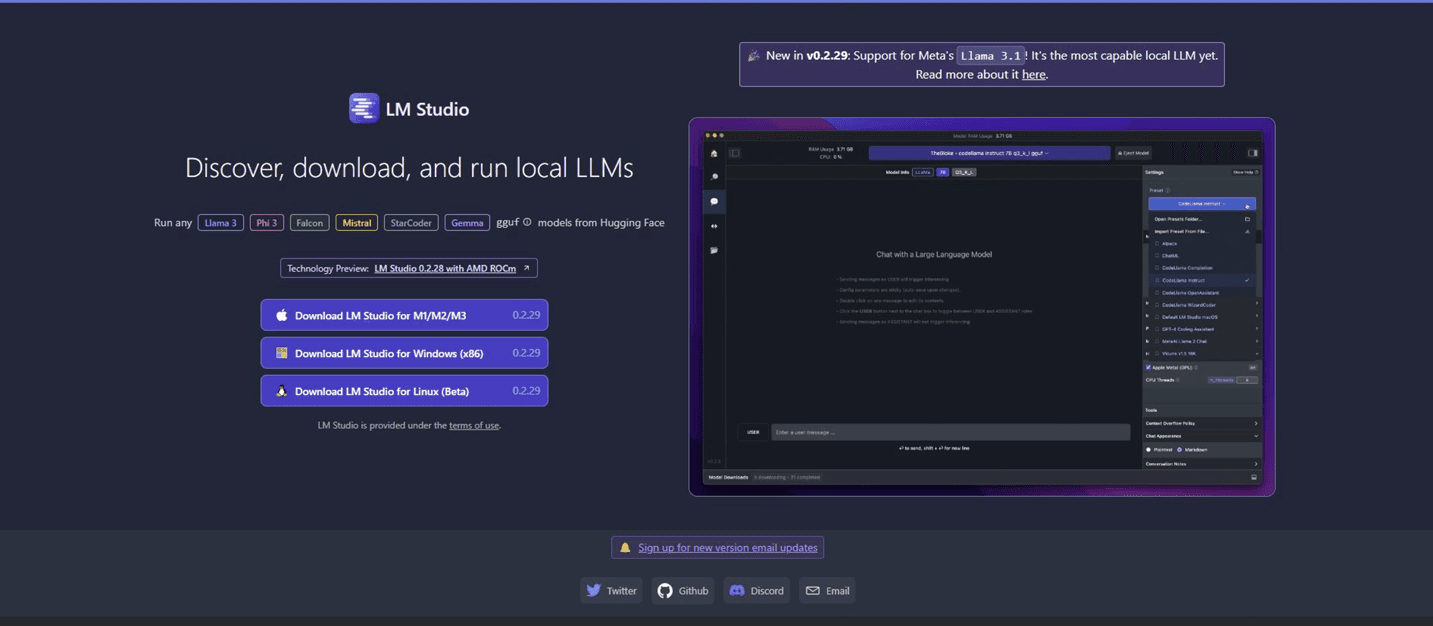Click the user message input field

pyautogui.click(x=950, y=431)
